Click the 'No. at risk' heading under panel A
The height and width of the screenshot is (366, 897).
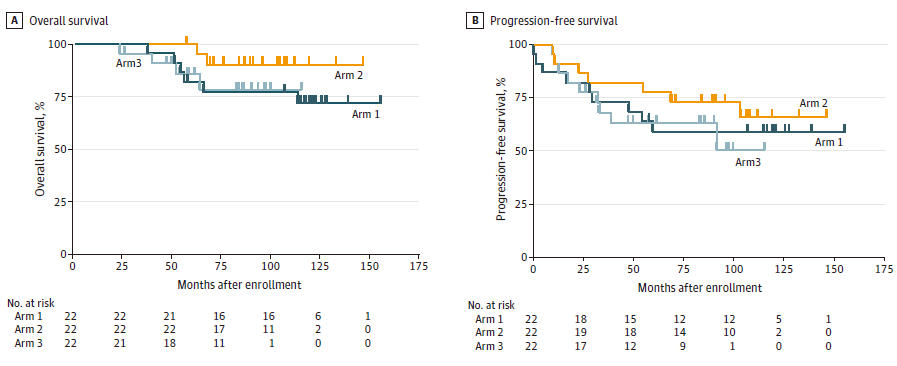click(30, 304)
